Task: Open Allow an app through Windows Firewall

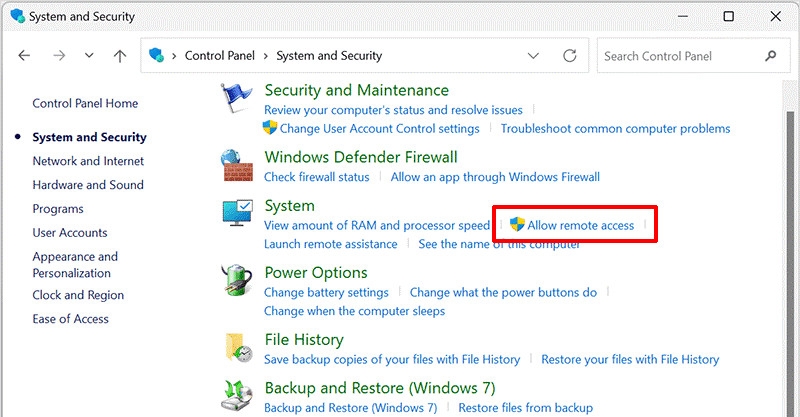Action: coord(495,177)
